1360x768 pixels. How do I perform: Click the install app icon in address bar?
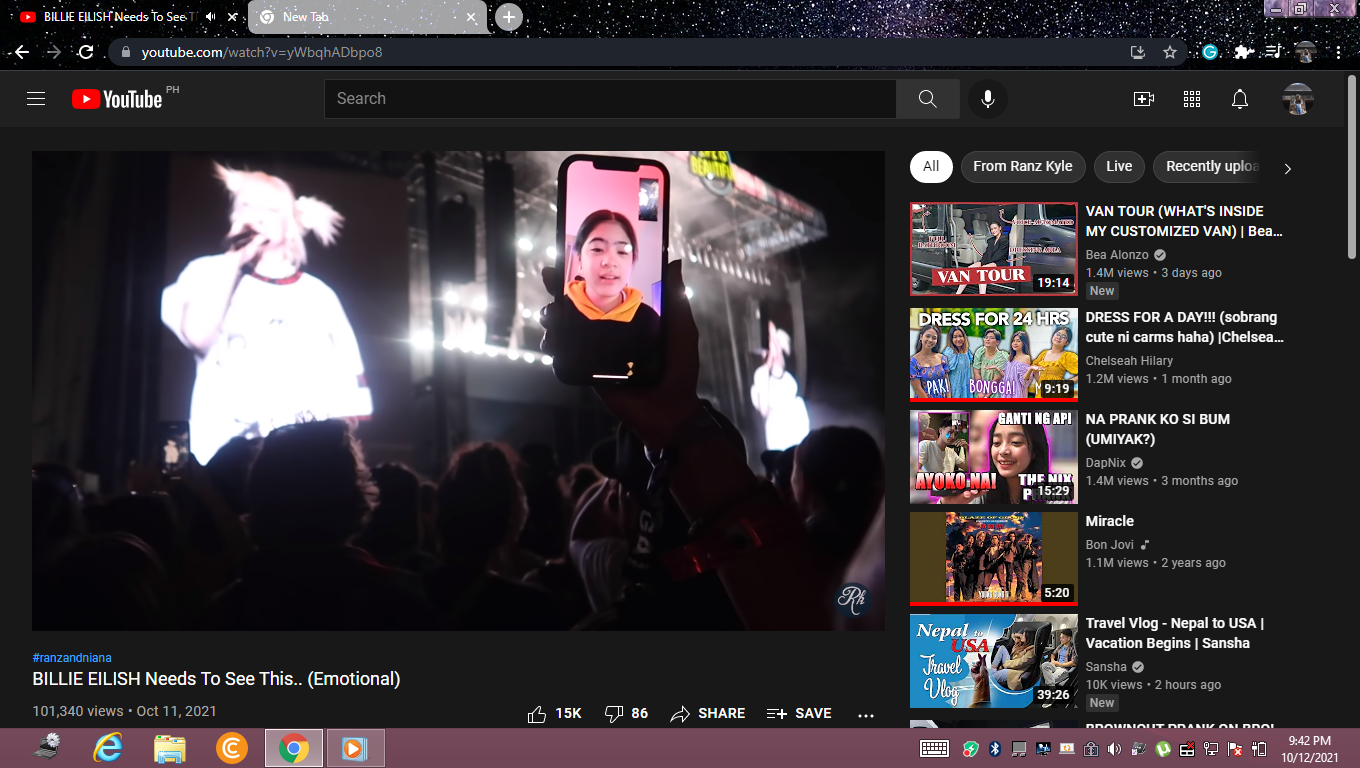[1138, 52]
